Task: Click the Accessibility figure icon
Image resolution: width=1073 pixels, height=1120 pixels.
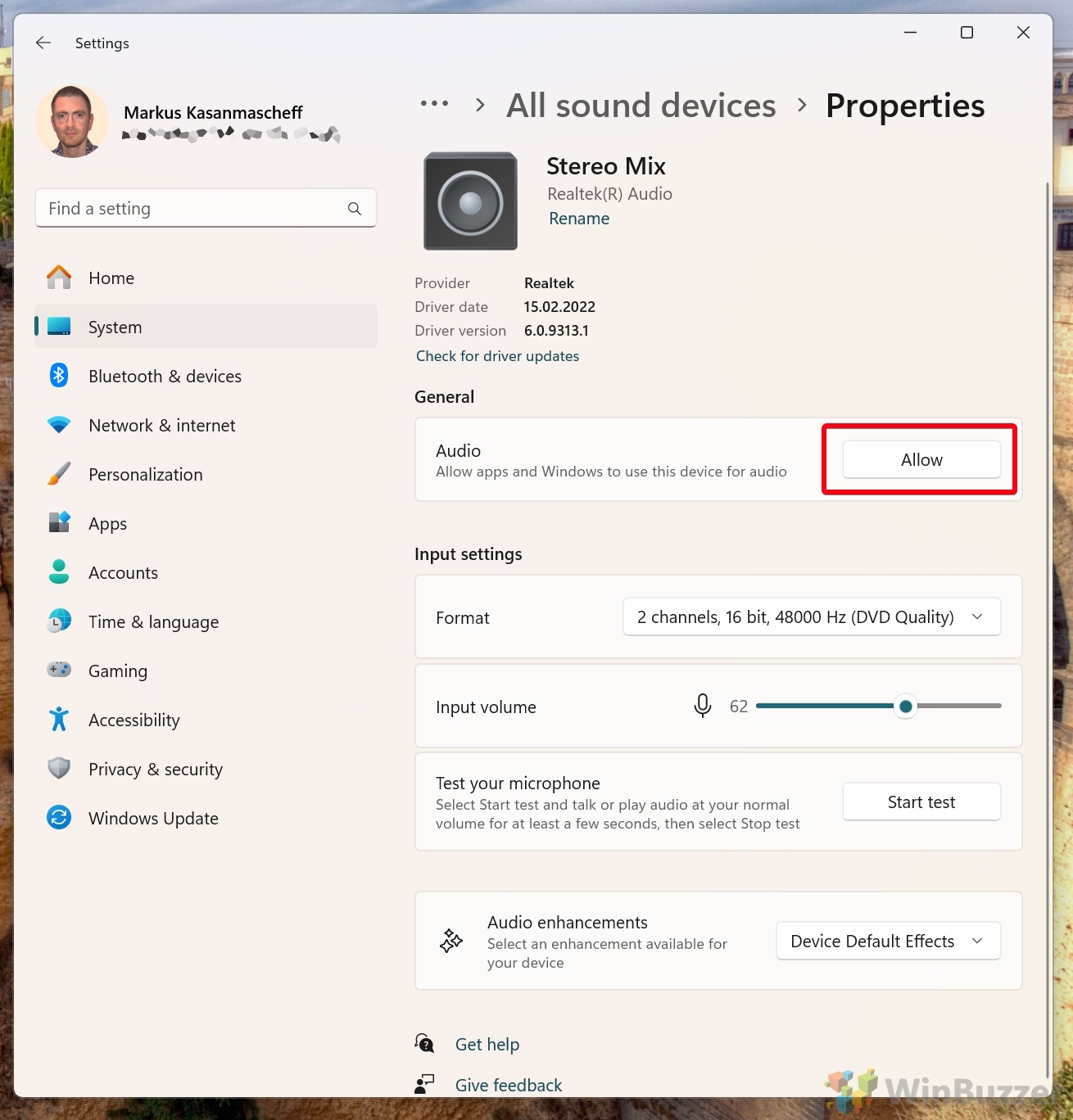Action: [x=59, y=720]
